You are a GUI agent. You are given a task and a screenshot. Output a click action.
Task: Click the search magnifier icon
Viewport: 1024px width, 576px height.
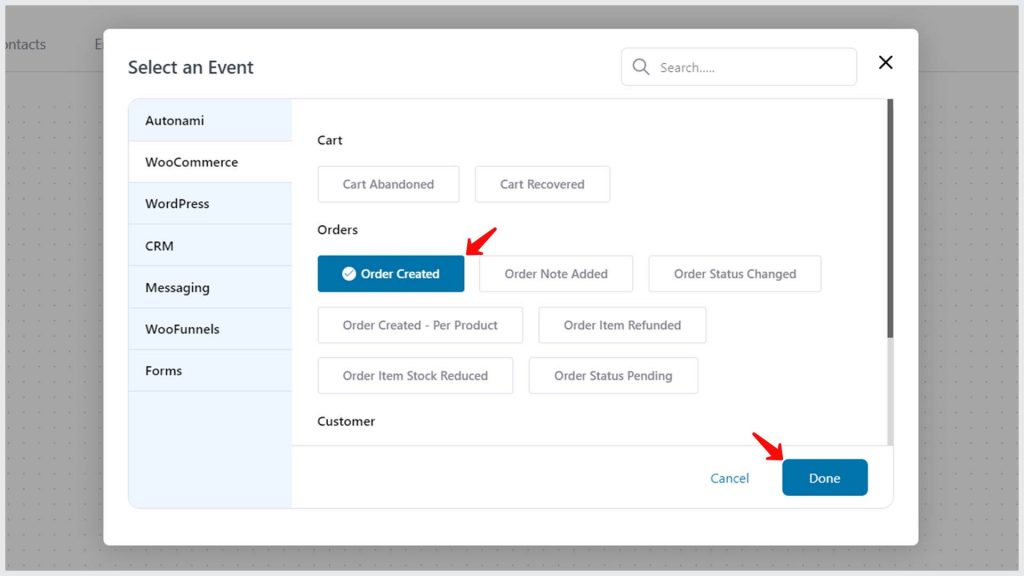(x=641, y=66)
